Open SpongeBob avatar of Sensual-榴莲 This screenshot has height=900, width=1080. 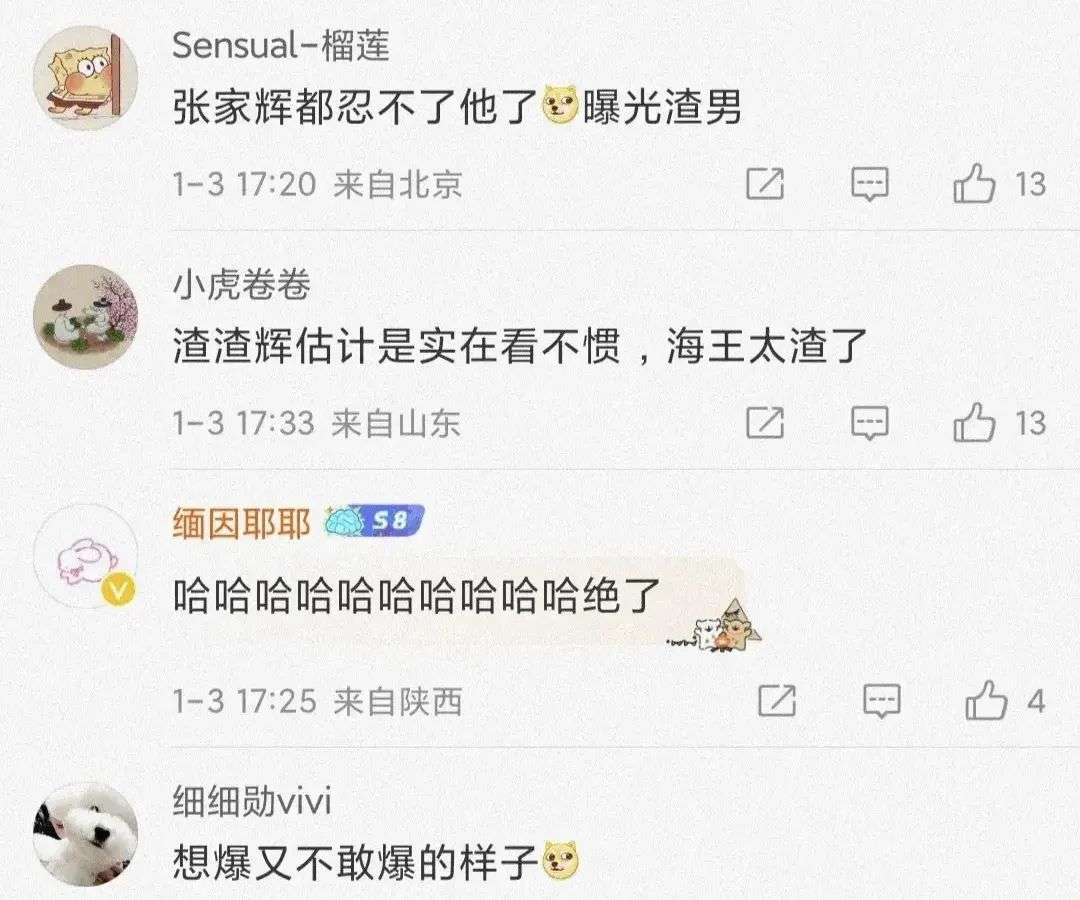(85, 79)
